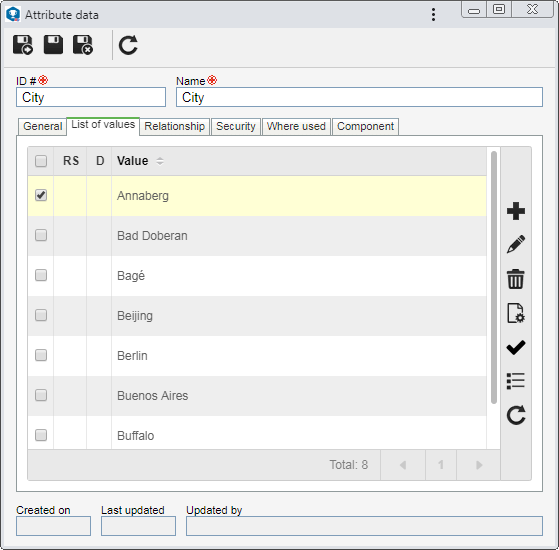Image resolution: width=559 pixels, height=550 pixels.
Task: Go to next page arrow
Action: 479,465
